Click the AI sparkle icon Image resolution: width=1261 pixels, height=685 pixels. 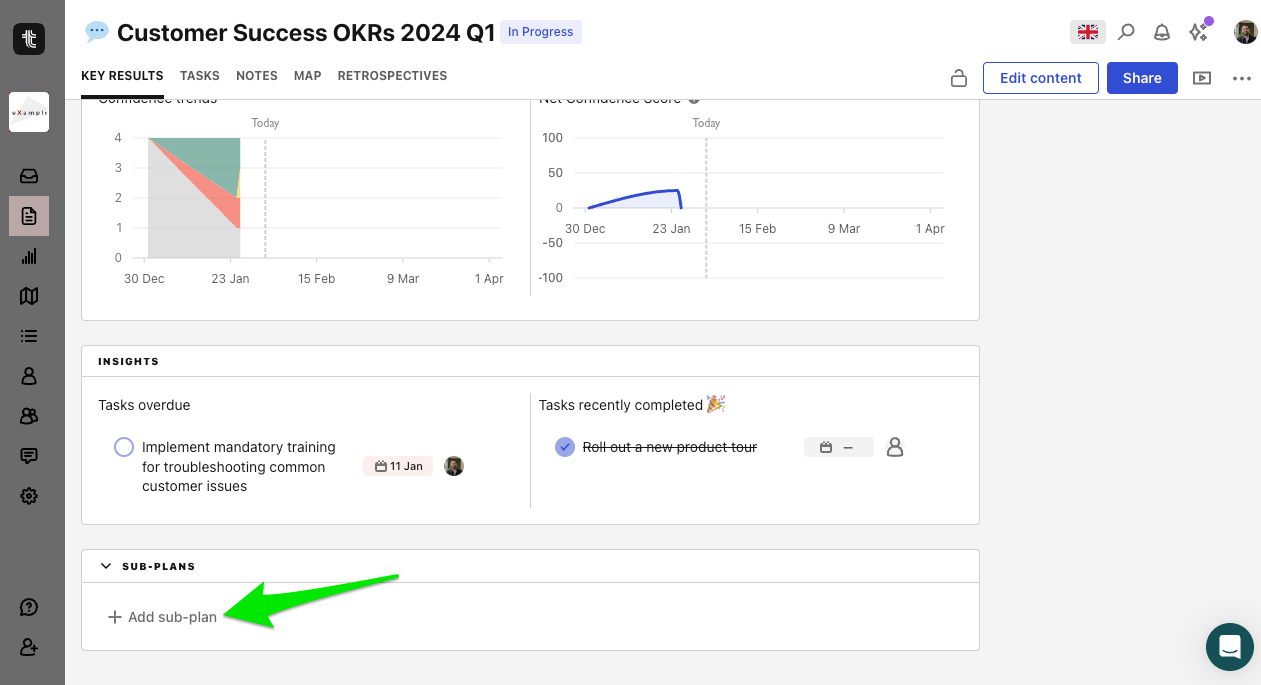click(x=1198, y=32)
